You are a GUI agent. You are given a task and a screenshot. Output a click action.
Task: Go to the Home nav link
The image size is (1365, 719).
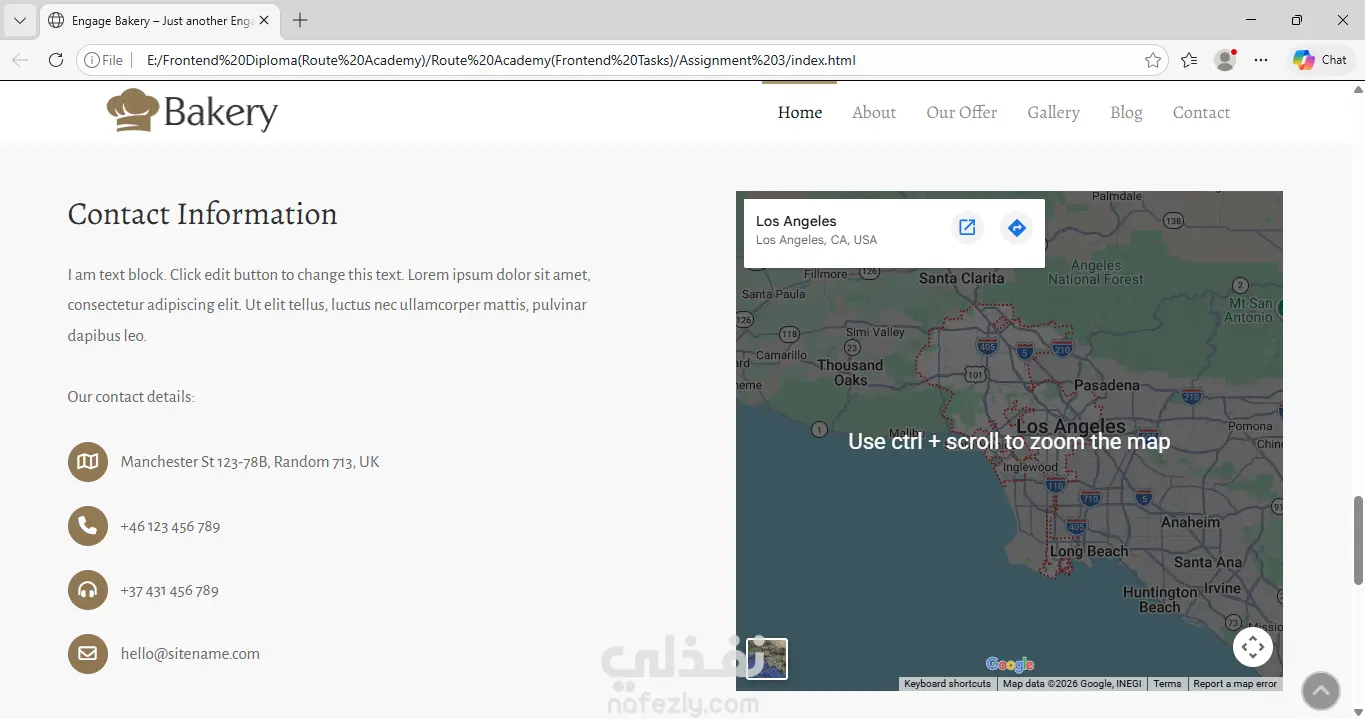point(800,112)
